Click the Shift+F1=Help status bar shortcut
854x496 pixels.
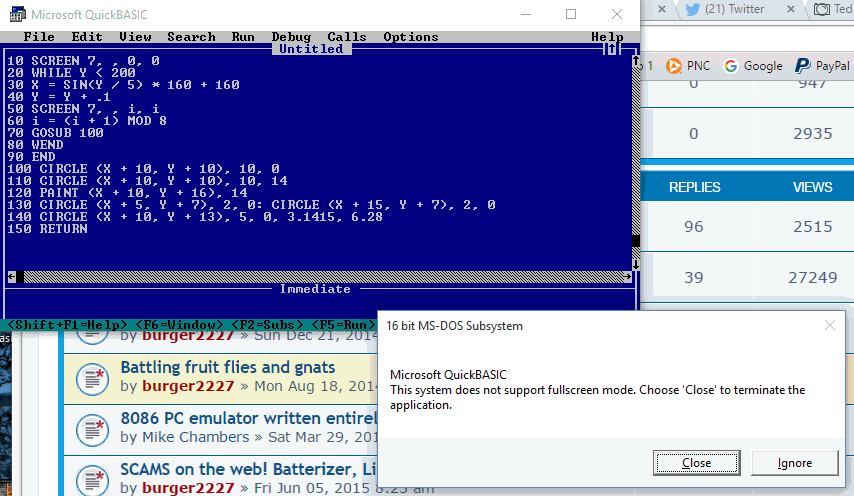point(67,325)
